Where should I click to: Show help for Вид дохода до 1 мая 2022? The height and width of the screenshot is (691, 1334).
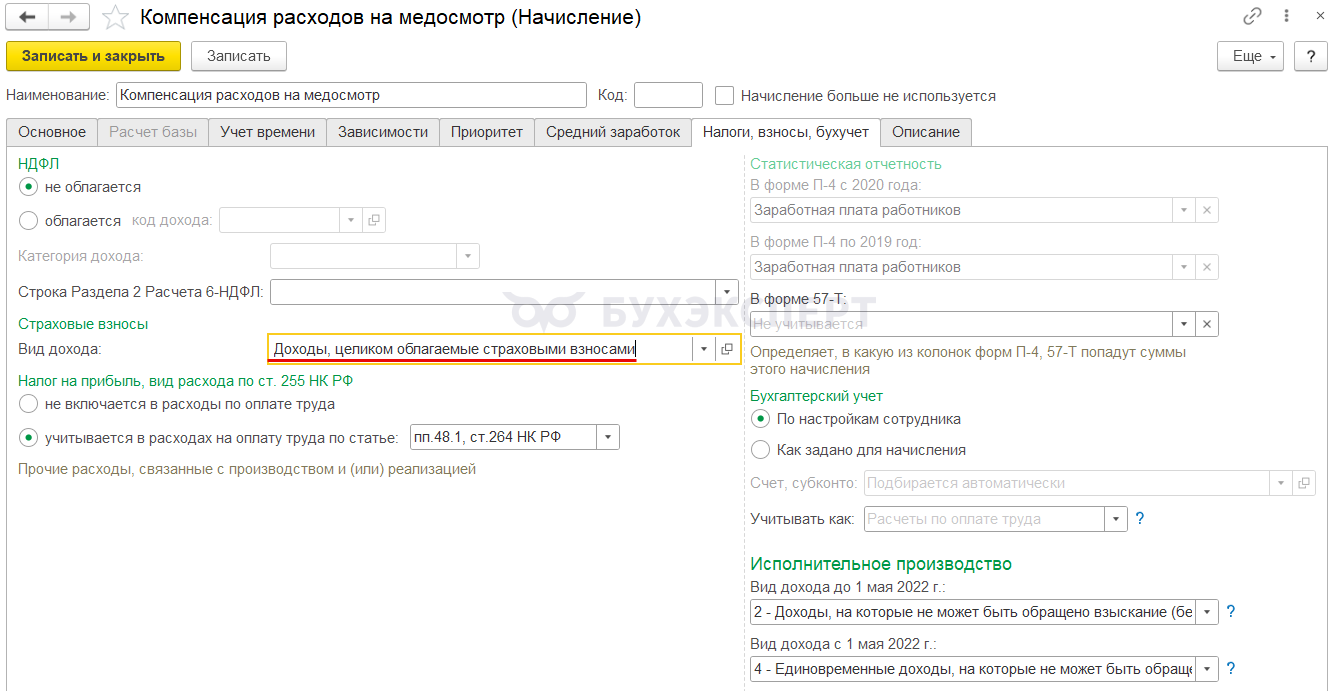[x=1231, y=611]
